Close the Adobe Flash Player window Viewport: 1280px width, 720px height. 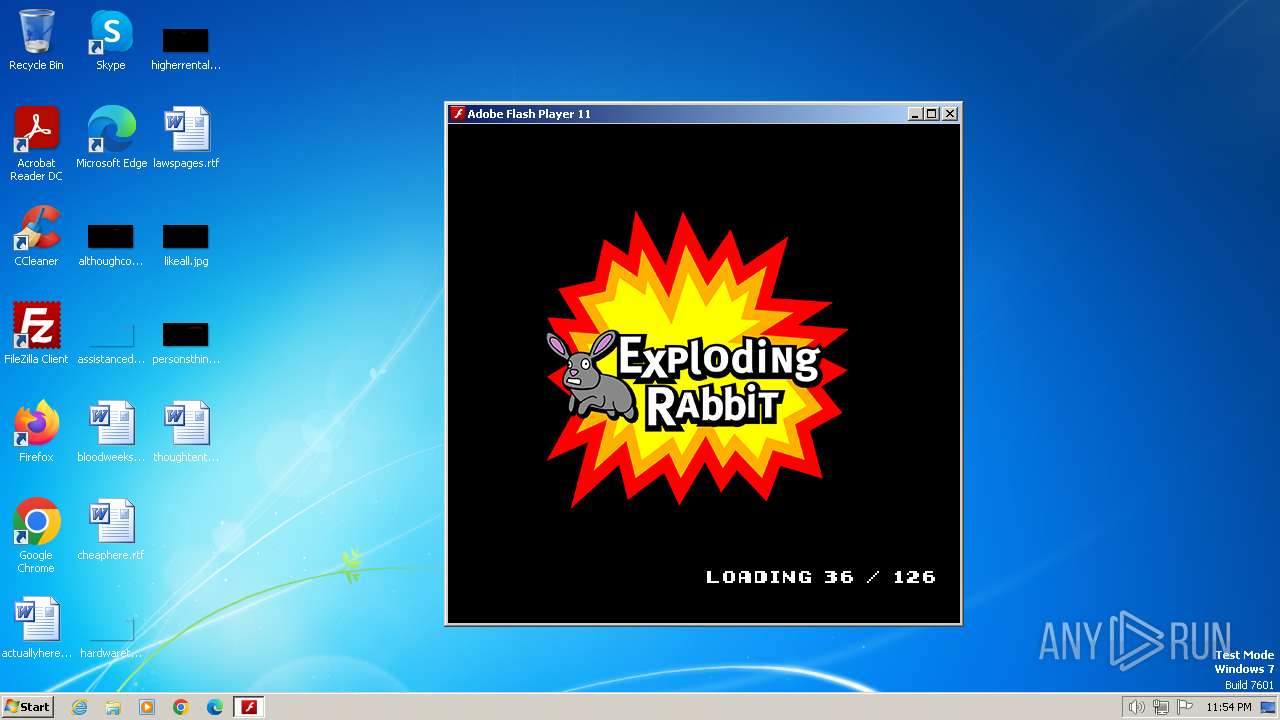pyautogui.click(x=950, y=114)
